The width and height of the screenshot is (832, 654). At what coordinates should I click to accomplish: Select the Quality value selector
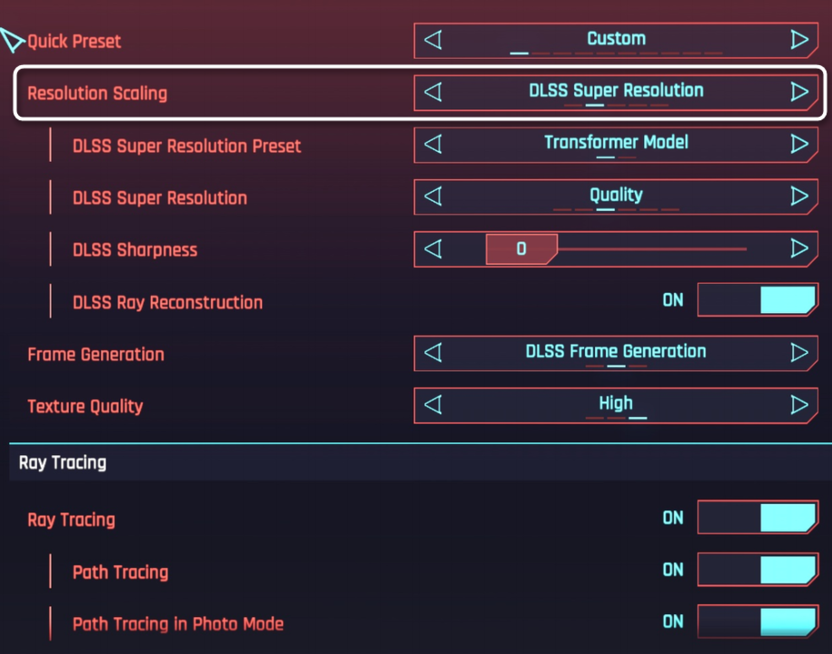(x=616, y=196)
